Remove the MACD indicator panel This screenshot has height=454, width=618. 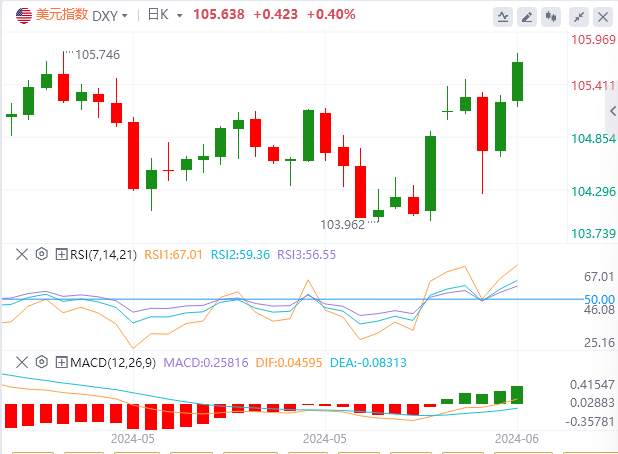22,362
